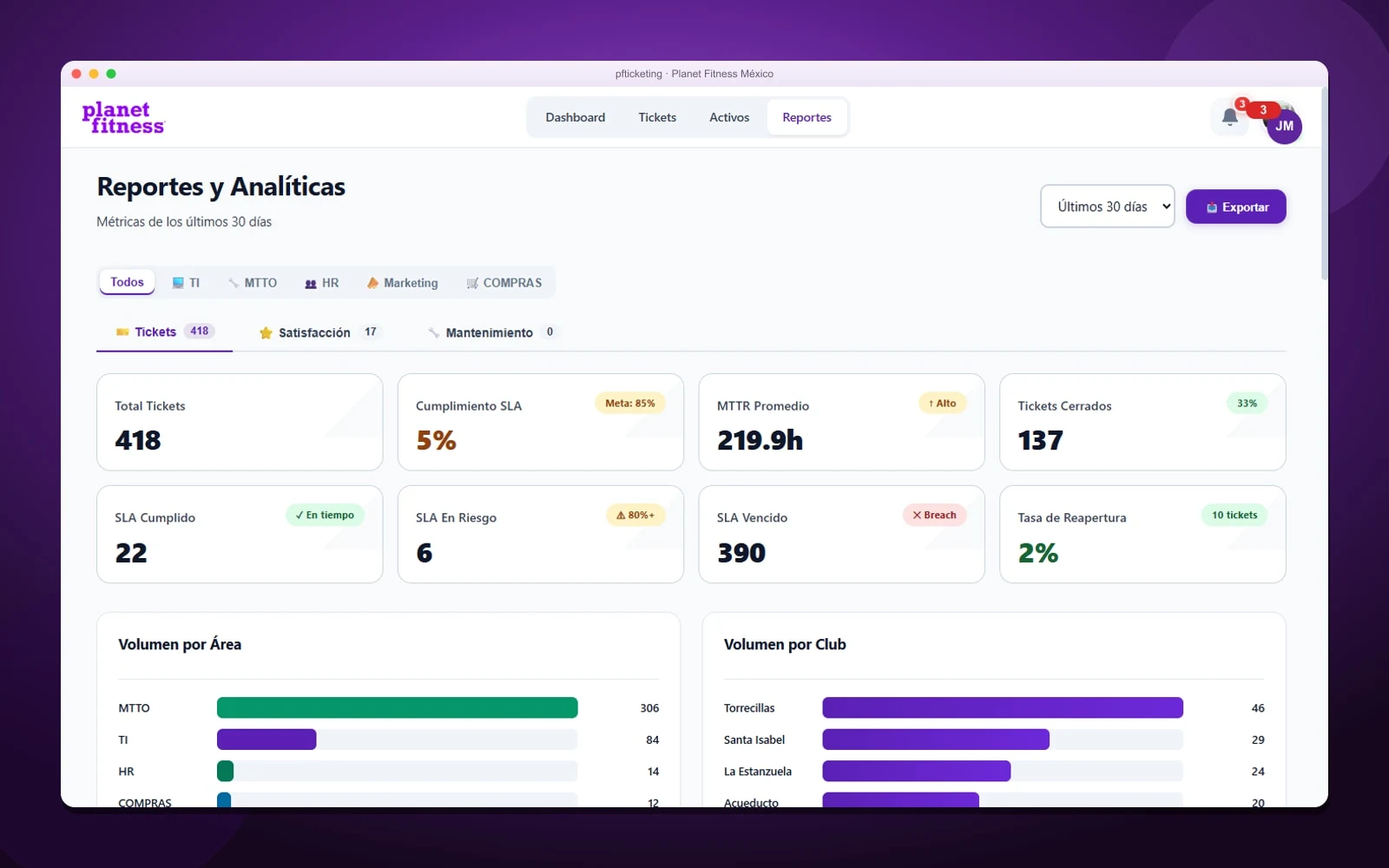The height and width of the screenshot is (868, 1389).
Task: Open the Total Tickets 418 card
Action: click(x=240, y=422)
